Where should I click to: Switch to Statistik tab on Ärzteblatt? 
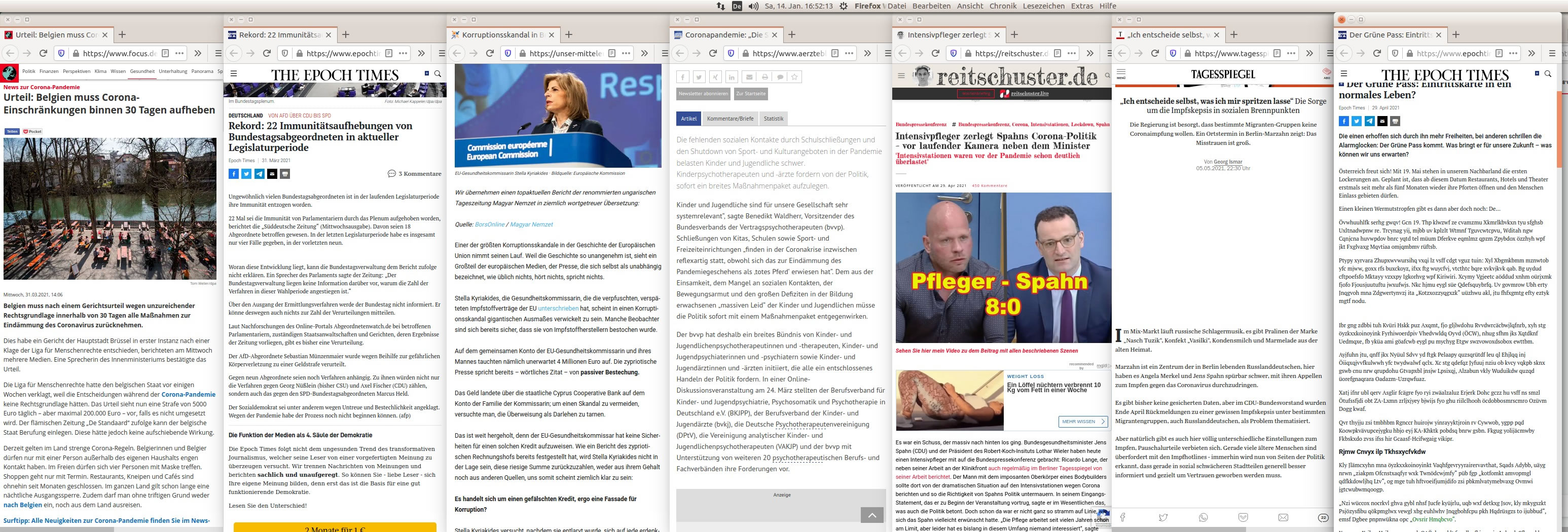[774, 119]
